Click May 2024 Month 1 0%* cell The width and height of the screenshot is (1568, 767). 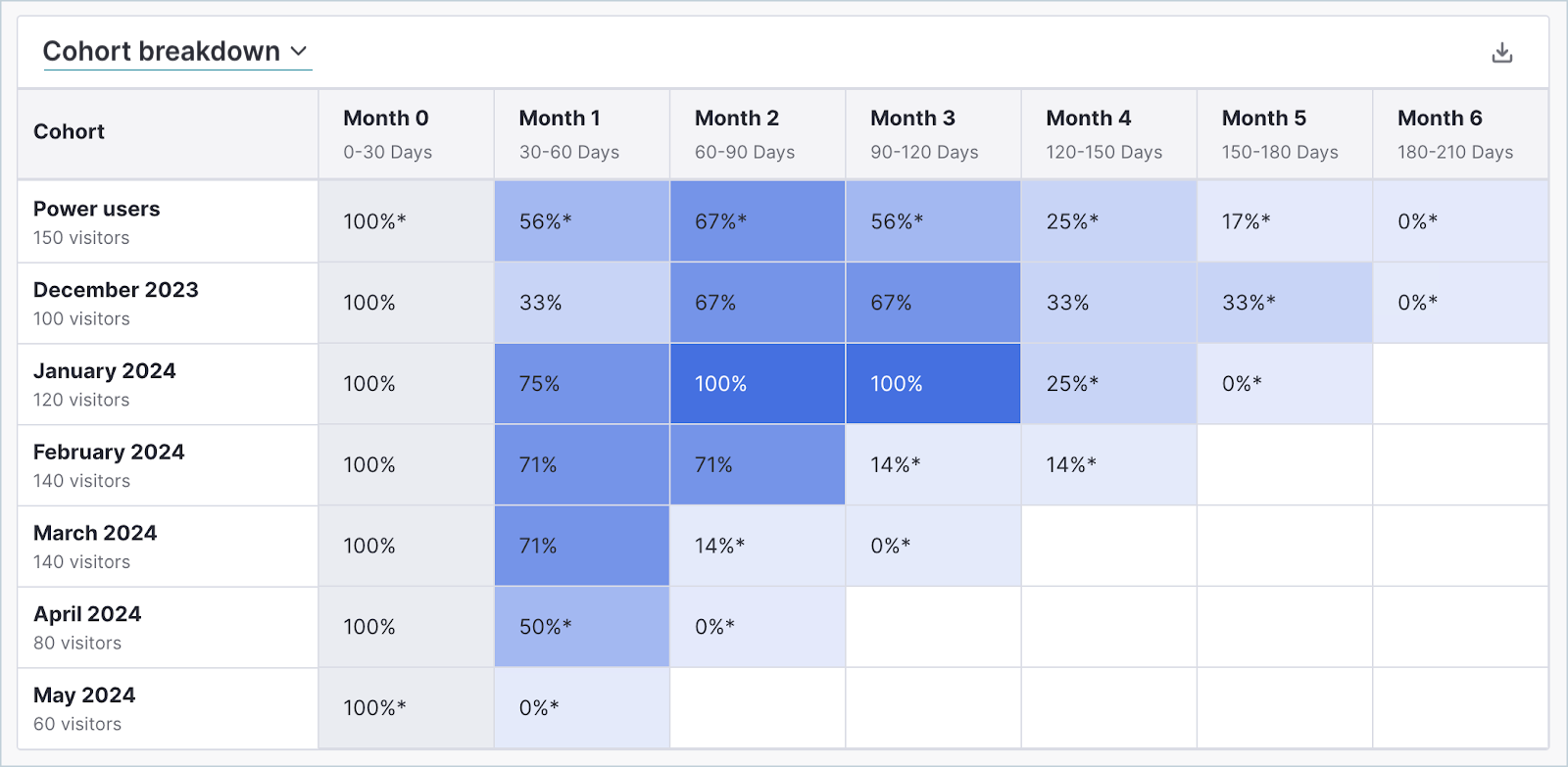pos(582,708)
